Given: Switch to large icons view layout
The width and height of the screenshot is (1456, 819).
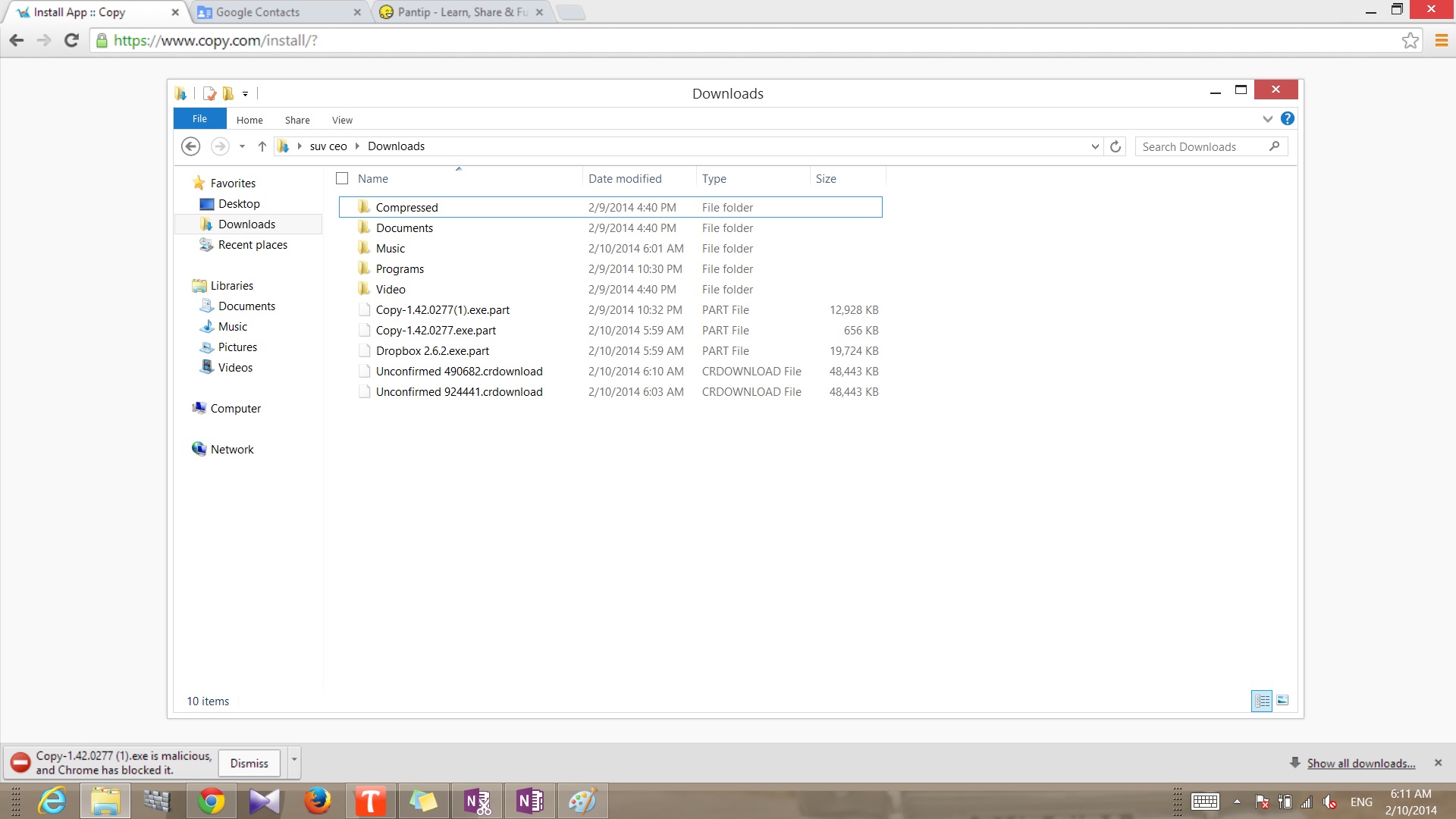Looking at the screenshot, I should click(x=1282, y=701).
